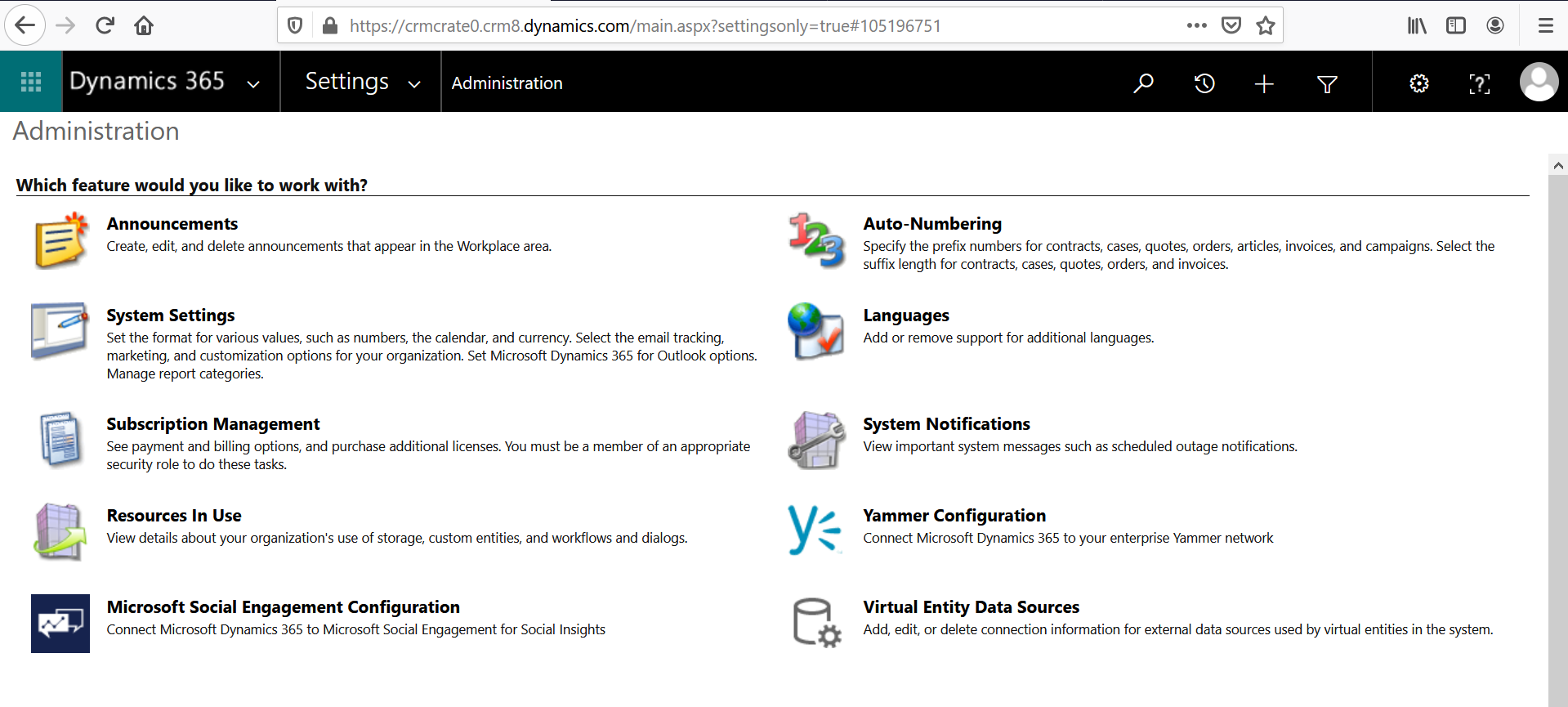Image resolution: width=1568 pixels, height=707 pixels.
Task: Open the Languages feature link
Action: pyautogui.click(x=905, y=315)
